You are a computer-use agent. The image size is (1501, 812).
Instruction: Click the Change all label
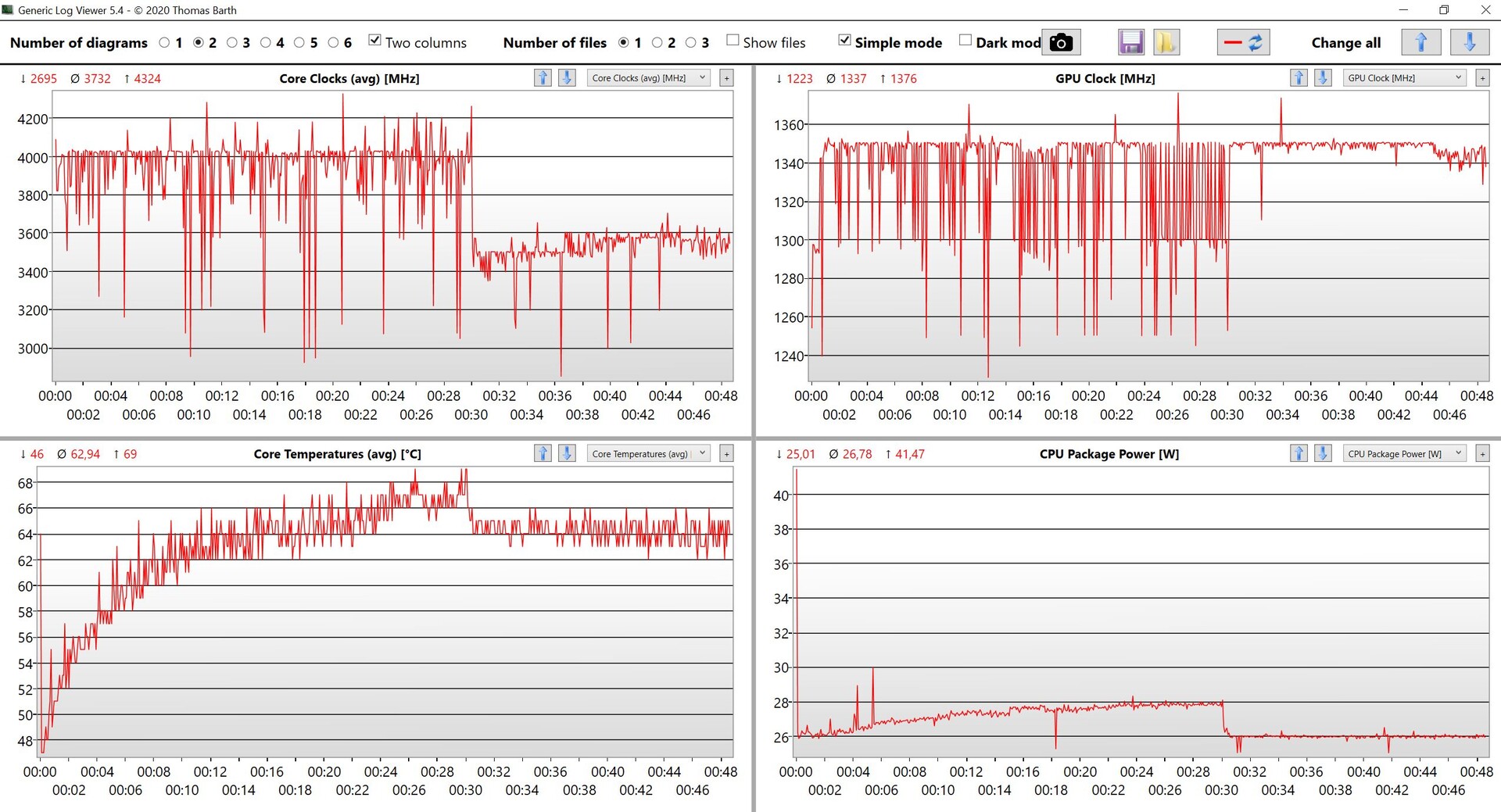(x=1346, y=43)
